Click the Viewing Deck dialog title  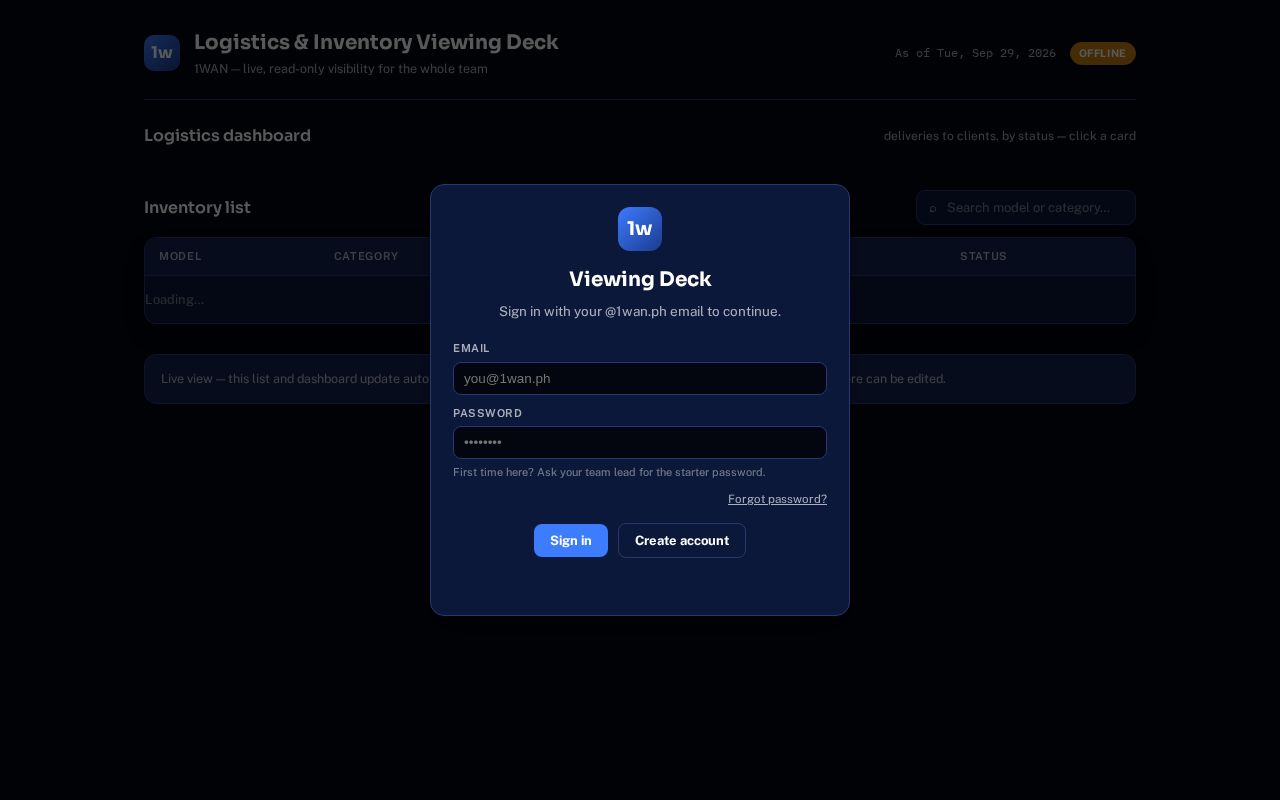click(640, 279)
